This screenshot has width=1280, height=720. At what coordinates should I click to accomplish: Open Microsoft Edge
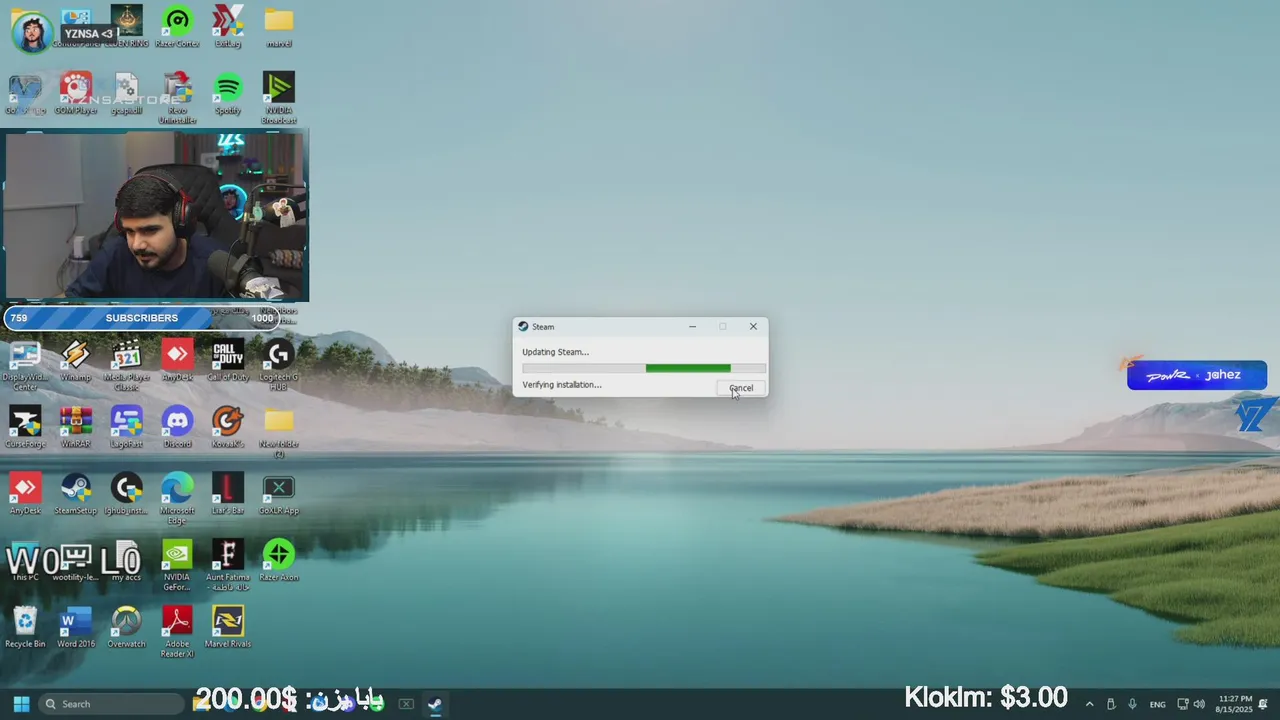pyautogui.click(x=177, y=498)
